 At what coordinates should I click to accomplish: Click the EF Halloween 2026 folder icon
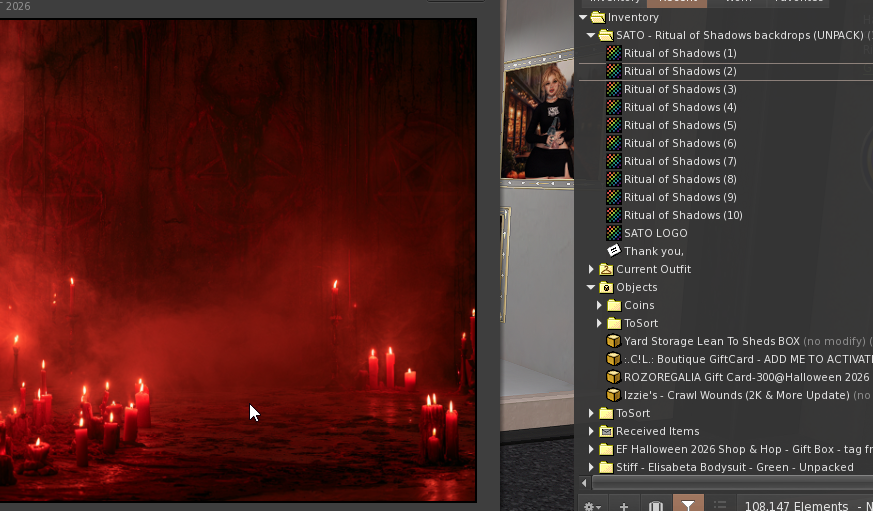point(606,449)
